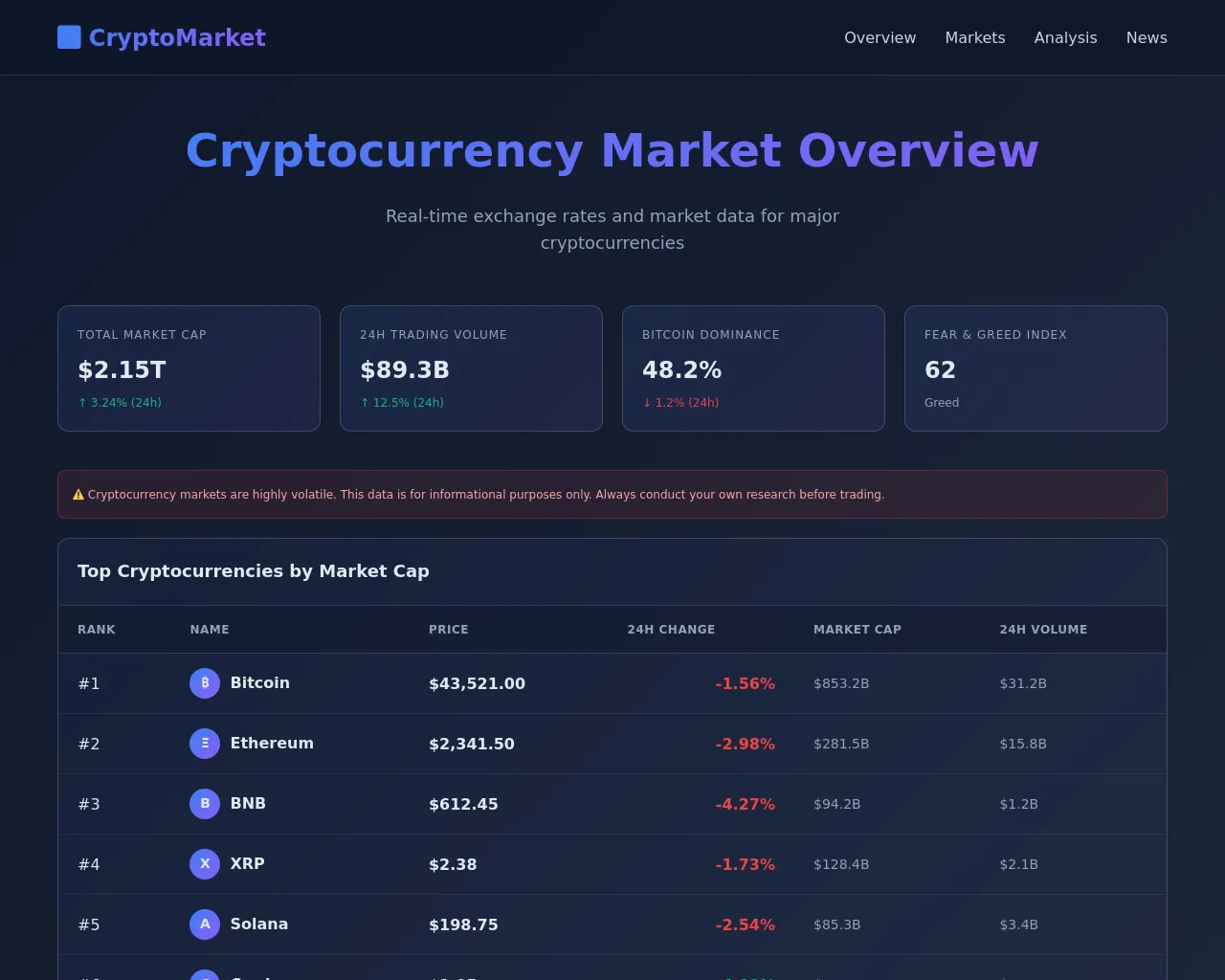
Task: Click rank #2 cell
Action: point(89,744)
